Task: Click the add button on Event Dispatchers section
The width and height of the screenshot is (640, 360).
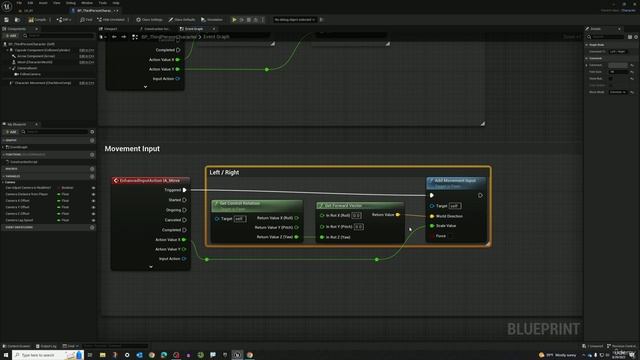Action: click(92, 227)
